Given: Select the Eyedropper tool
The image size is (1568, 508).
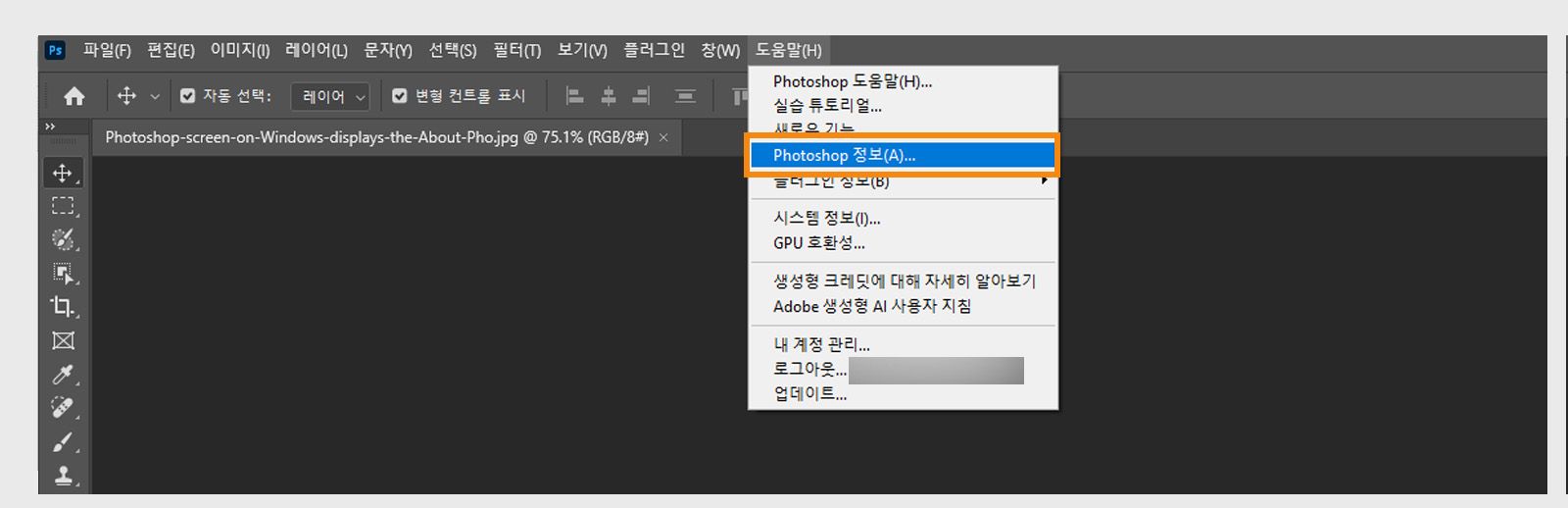Looking at the screenshot, I should (x=63, y=375).
